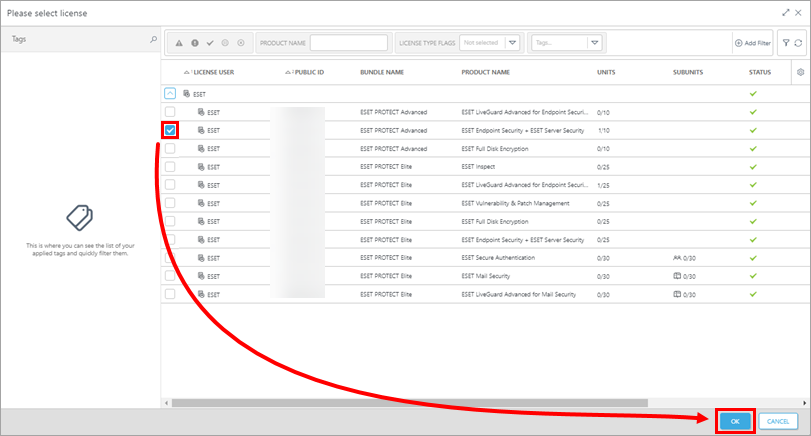This screenshot has height=436, width=811.
Task: Click the "ESET Inspect" product name cell
Action: (x=478, y=167)
